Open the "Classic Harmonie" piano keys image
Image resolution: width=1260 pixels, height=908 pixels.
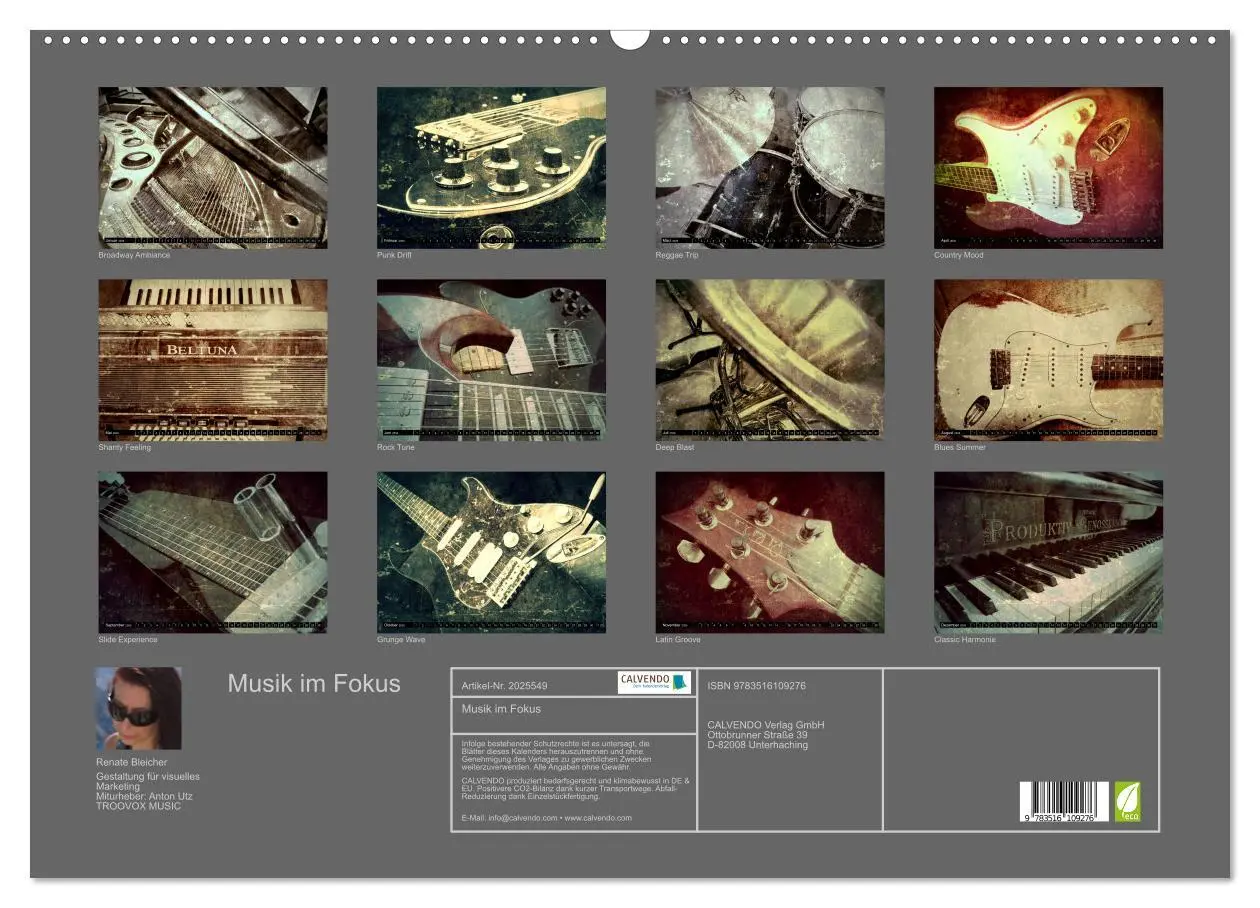point(1047,552)
